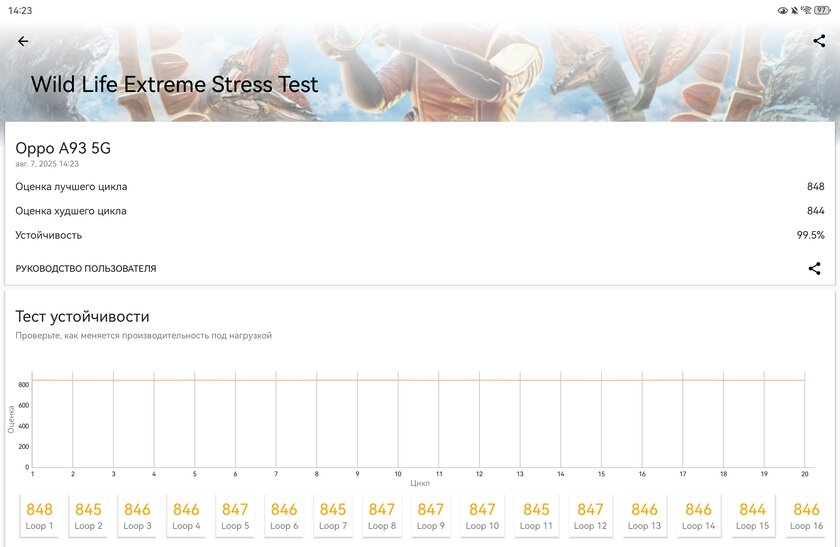
Task: Tap the авг. 7, 2025 14:23 date text
Action: (47, 164)
